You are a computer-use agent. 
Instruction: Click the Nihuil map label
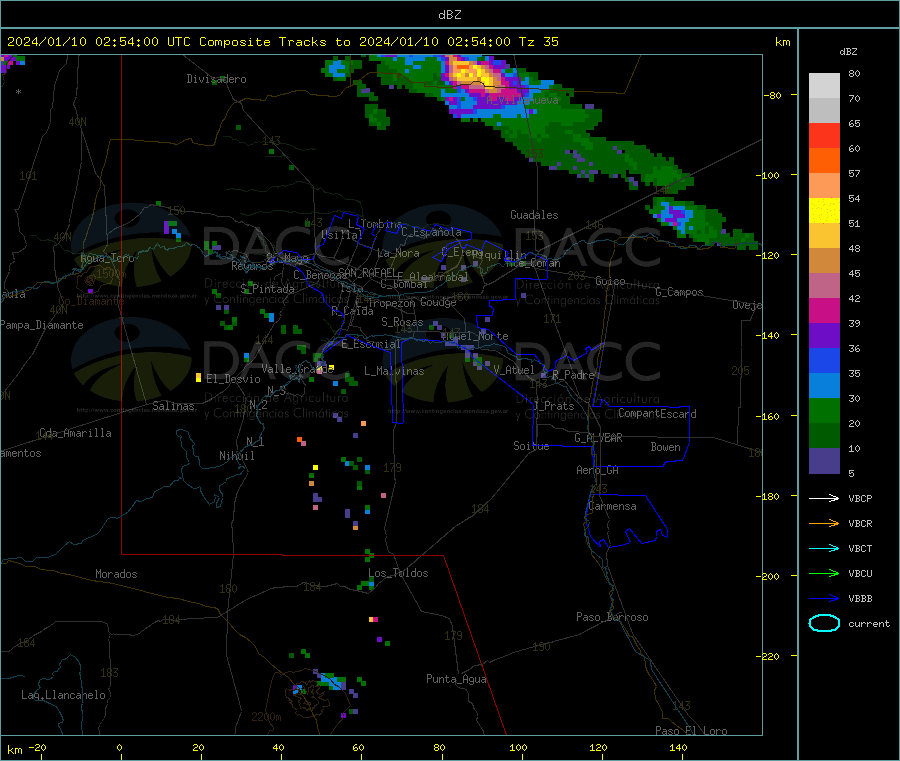point(236,456)
